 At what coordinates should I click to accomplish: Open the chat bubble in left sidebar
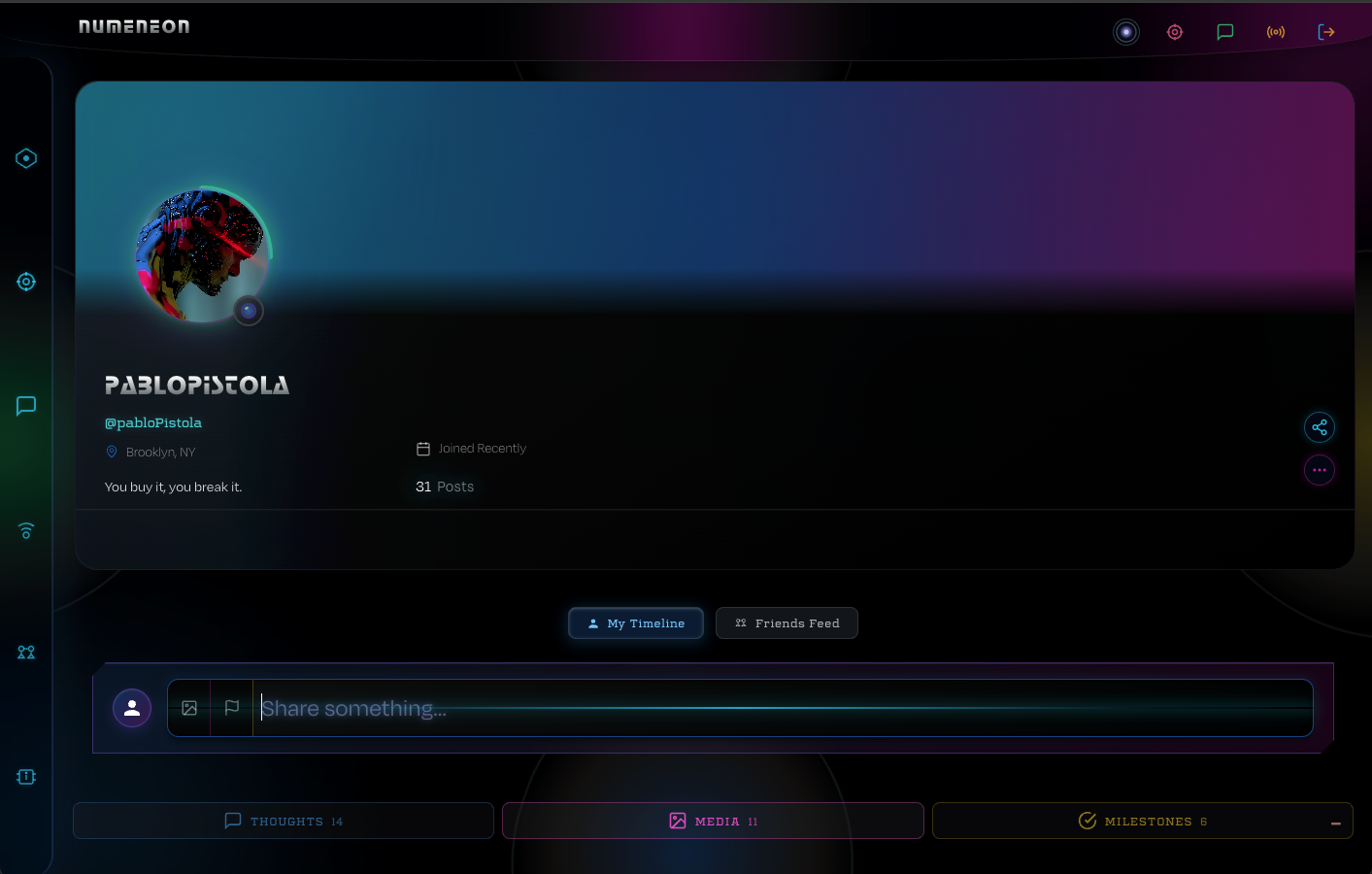pos(26,406)
